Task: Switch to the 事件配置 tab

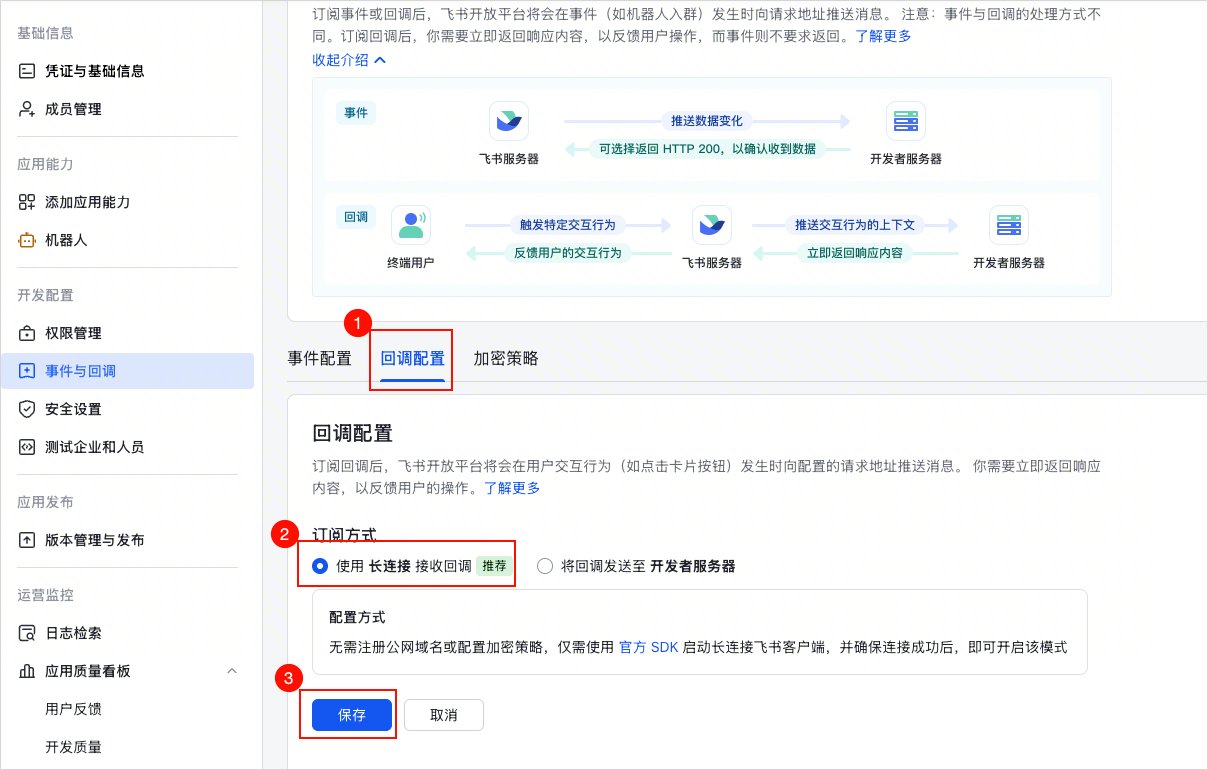Action: (320, 358)
